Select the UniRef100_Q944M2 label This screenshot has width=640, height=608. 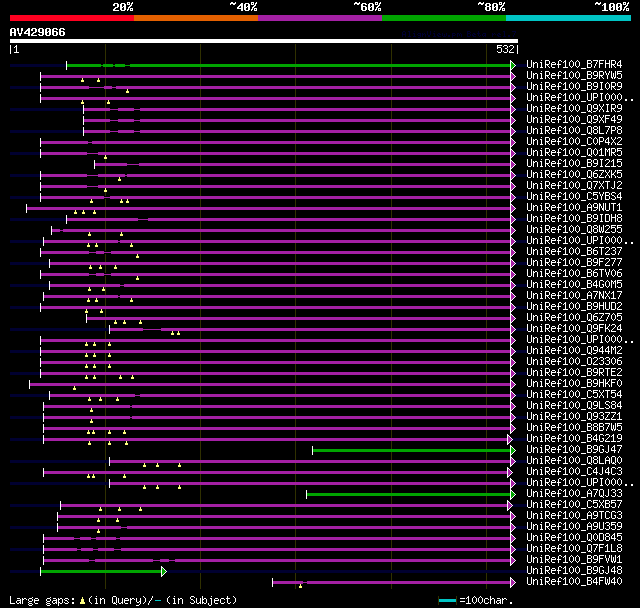coord(574,351)
